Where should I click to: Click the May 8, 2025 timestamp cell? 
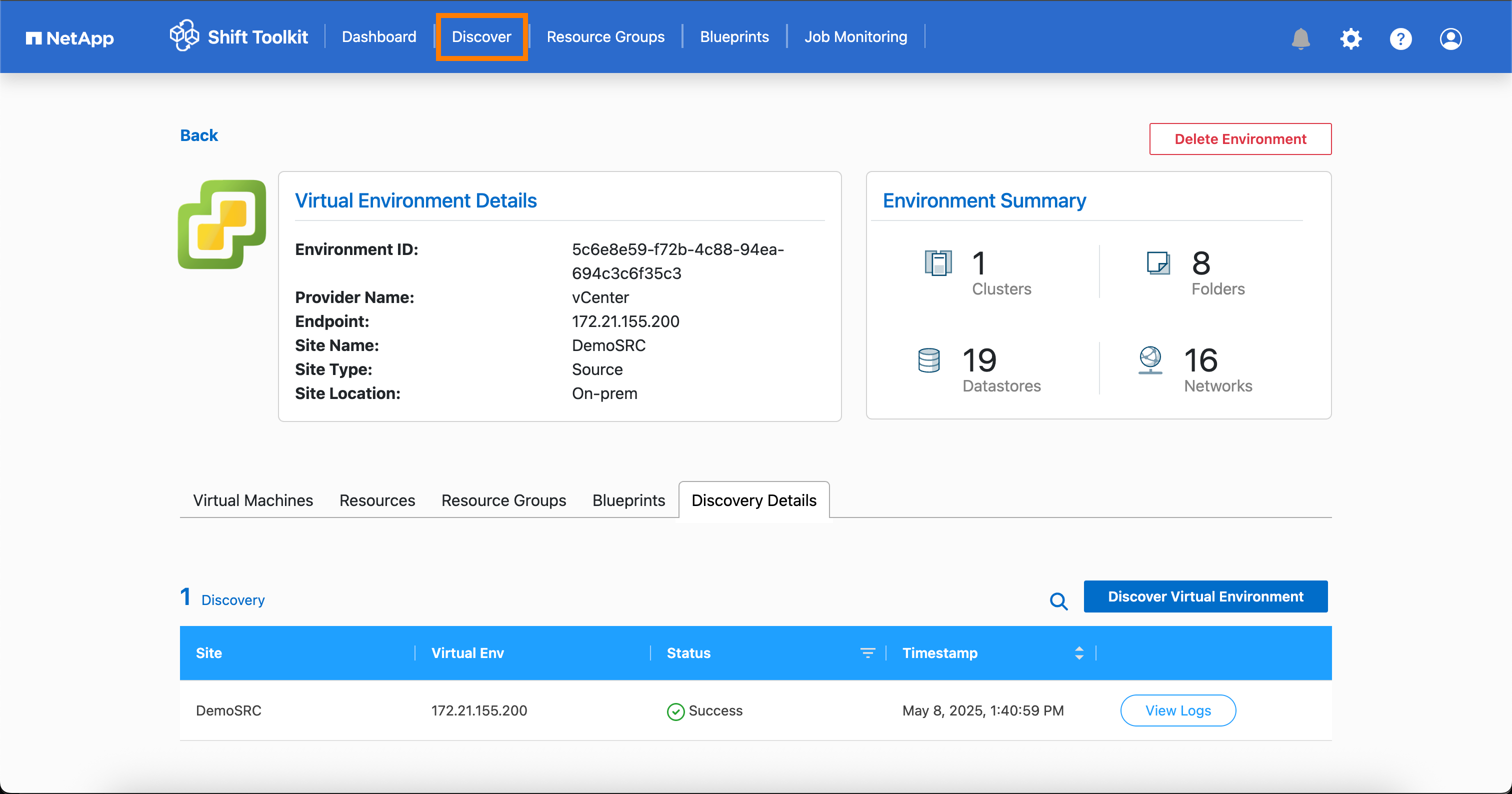[983, 710]
